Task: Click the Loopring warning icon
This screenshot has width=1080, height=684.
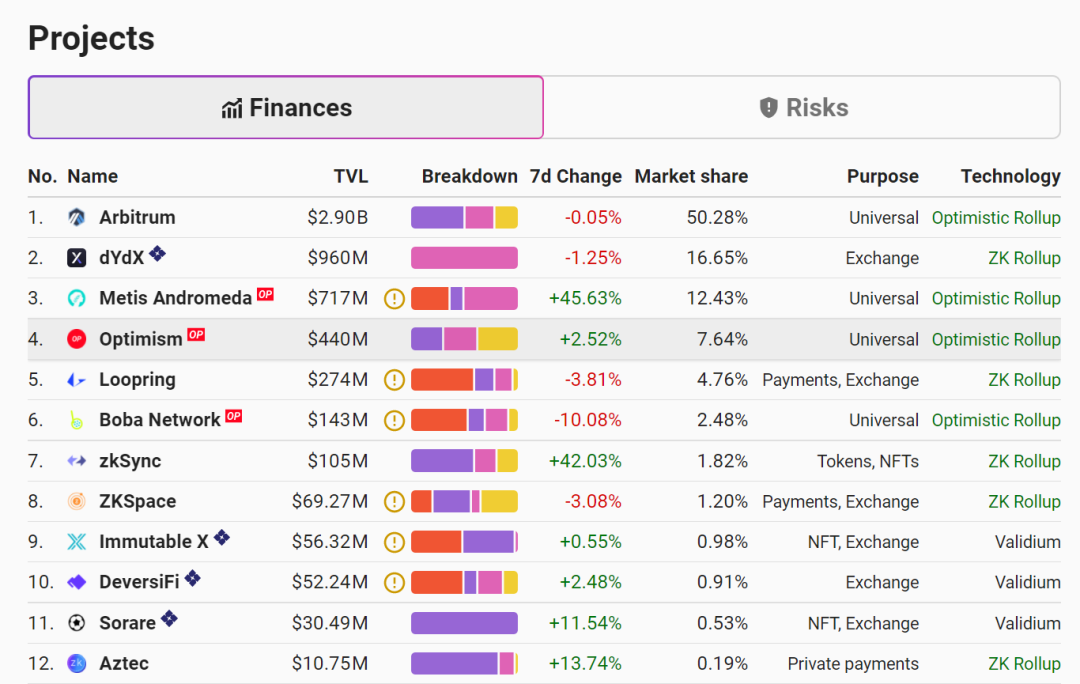Action: [x=395, y=380]
